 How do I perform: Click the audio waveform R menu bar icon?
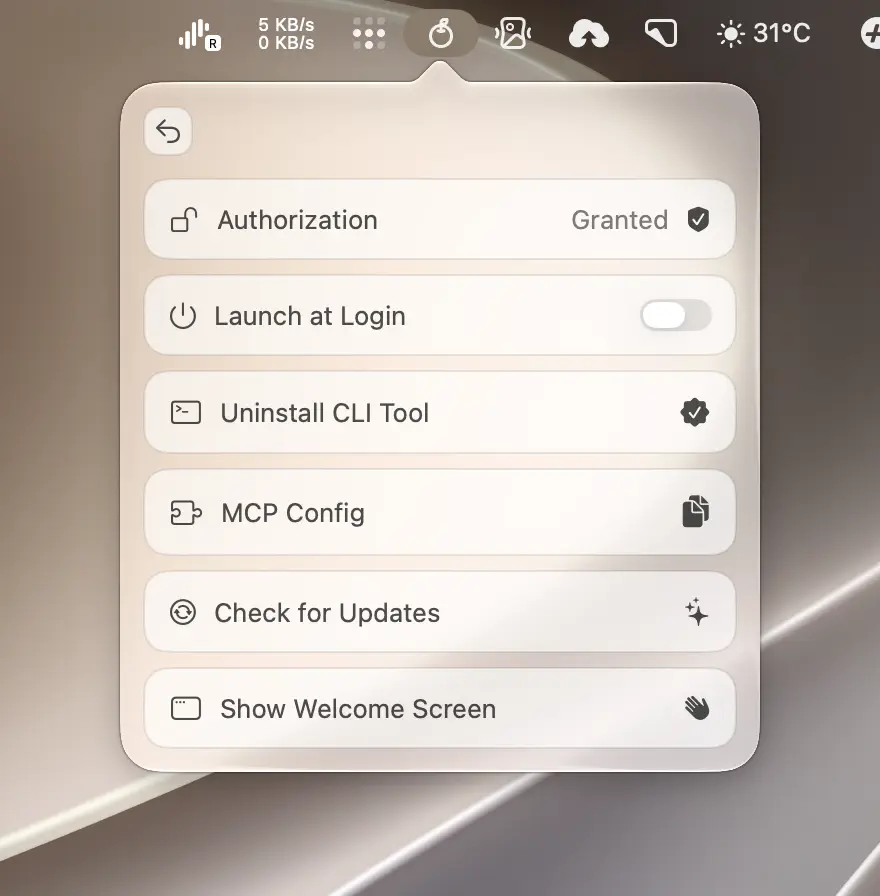[x=199, y=34]
